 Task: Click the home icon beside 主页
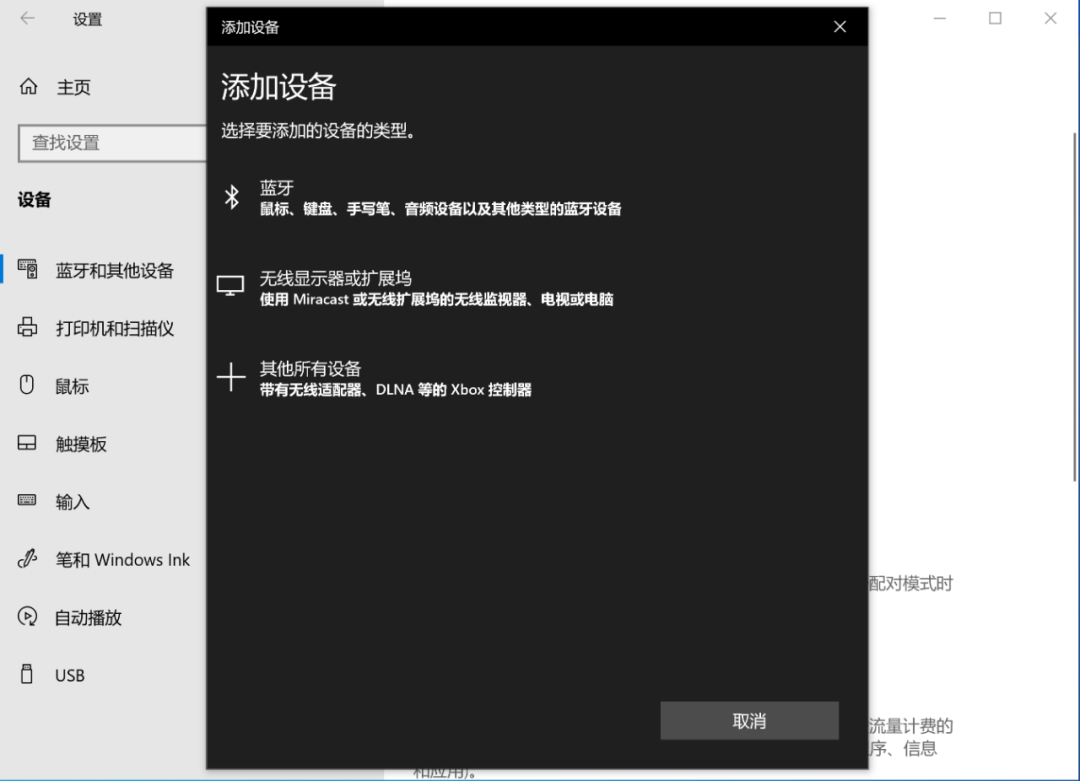click(x=28, y=87)
